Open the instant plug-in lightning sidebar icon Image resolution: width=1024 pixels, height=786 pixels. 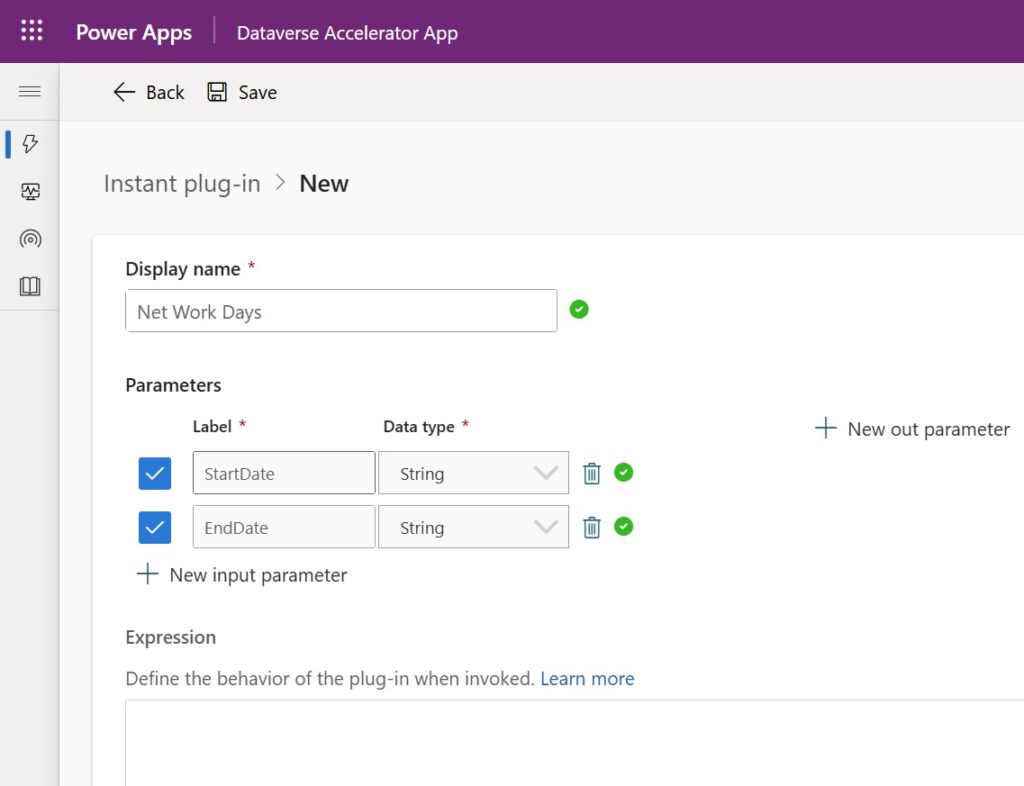[x=30, y=144]
